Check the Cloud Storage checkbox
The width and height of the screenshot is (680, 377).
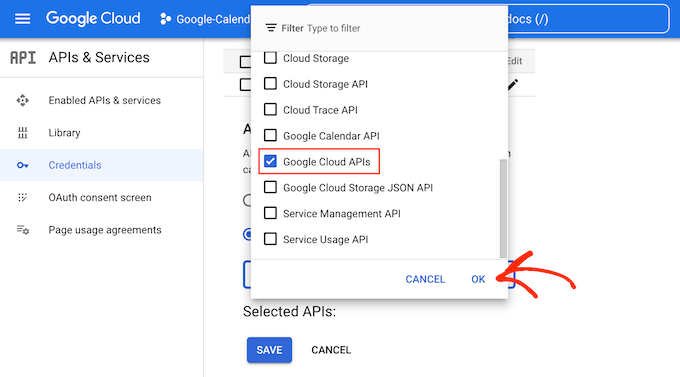pyautogui.click(x=270, y=58)
